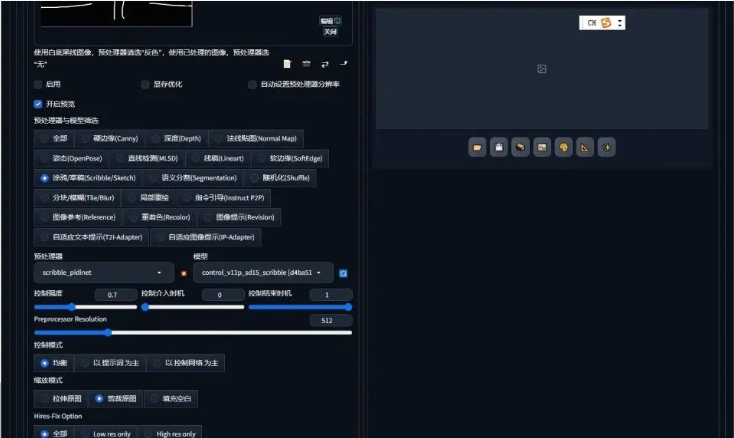Click the zip archive box icon
Screen dimensions: 734x438
[520, 147]
